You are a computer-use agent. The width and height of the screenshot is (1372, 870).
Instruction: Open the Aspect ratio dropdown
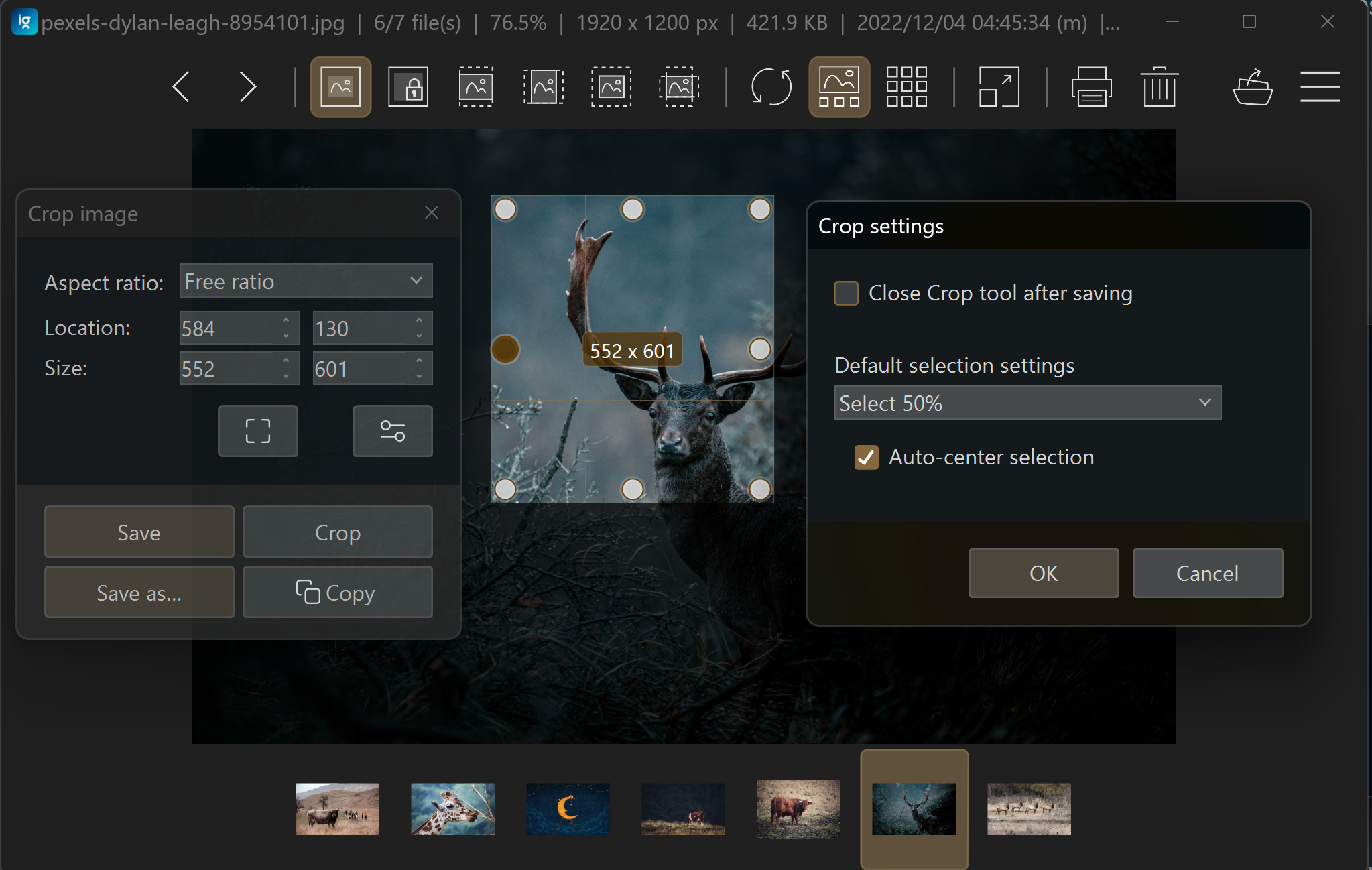(x=306, y=281)
